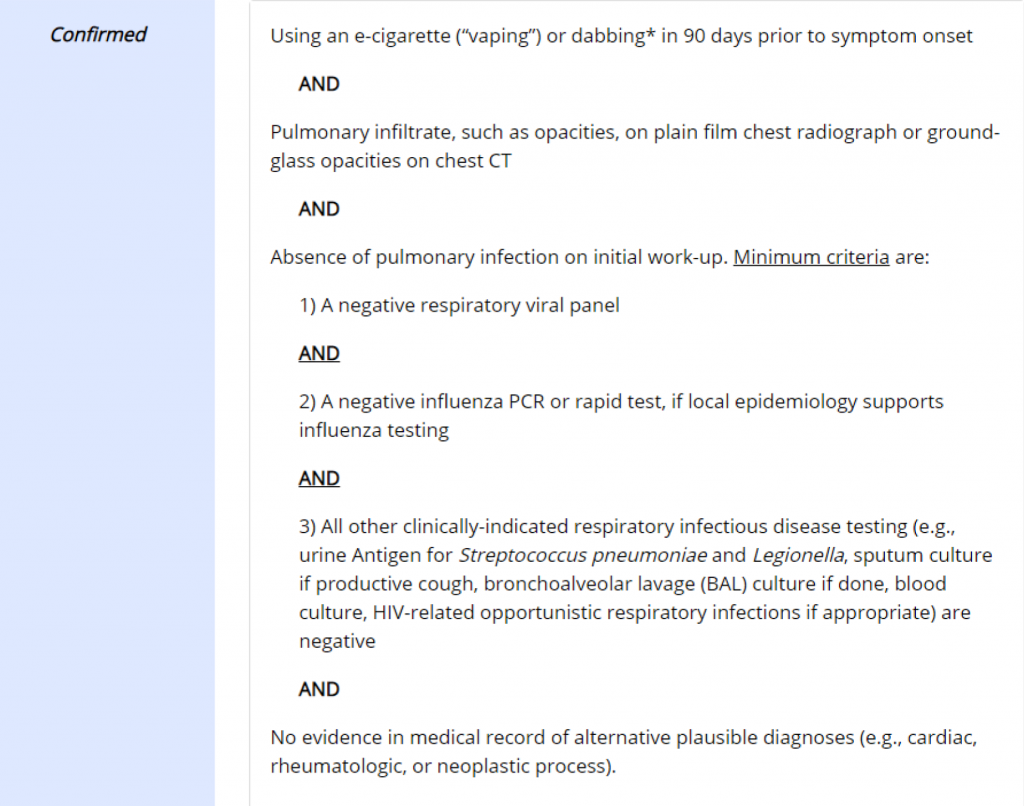Image resolution: width=1024 pixels, height=806 pixels.
Task: Click the italic Streptococcus pneumoniae text
Action: (x=583, y=555)
